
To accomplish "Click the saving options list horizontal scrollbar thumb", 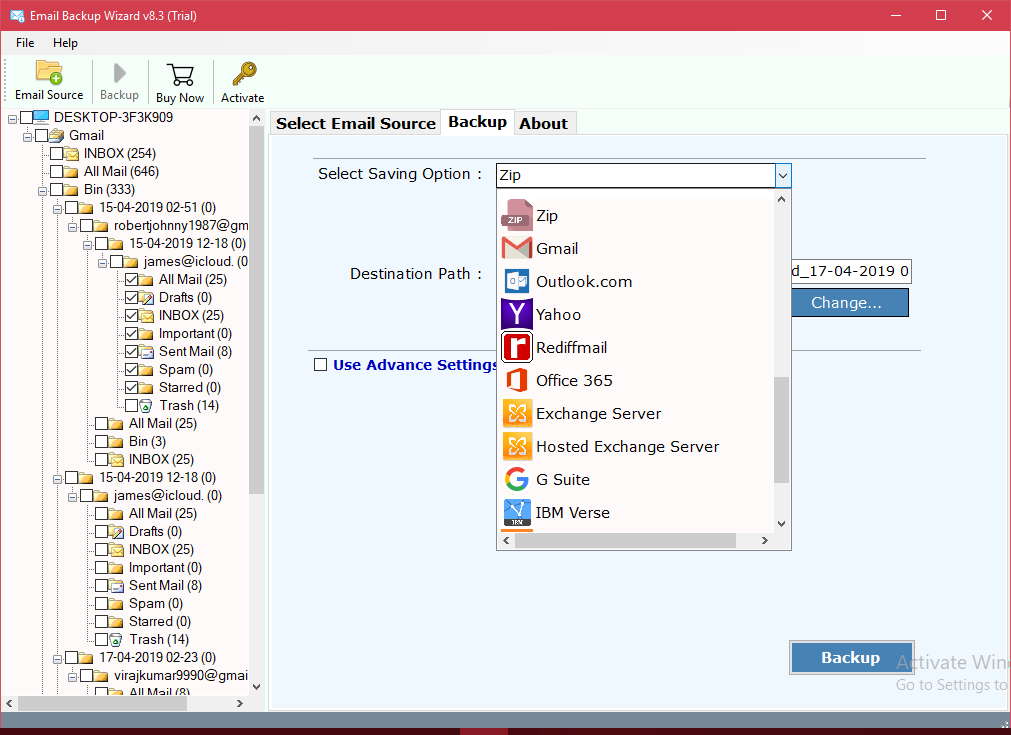I will [x=625, y=540].
